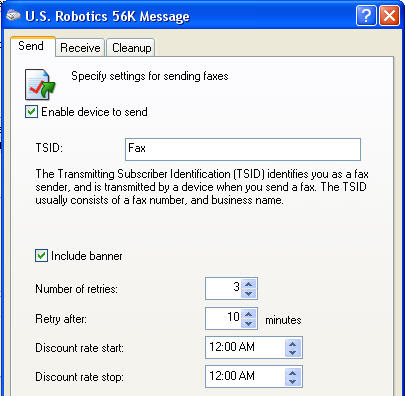Viewport: 405px width, 396px height.
Task: Click the send fax document icon
Action: pyautogui.click(x=40, y=84)
